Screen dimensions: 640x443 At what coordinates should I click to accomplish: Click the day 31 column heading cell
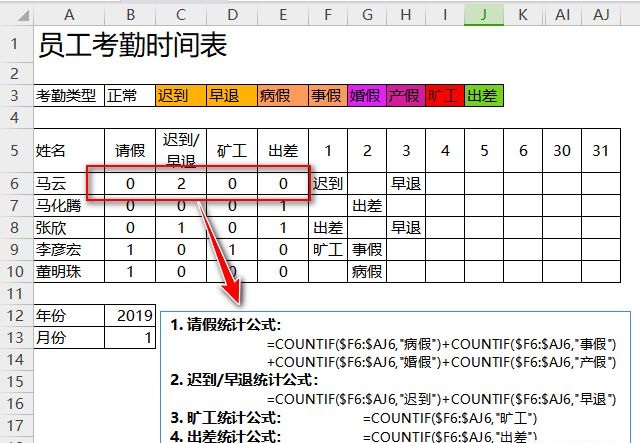pyautogui.click(x=601, y=150)
